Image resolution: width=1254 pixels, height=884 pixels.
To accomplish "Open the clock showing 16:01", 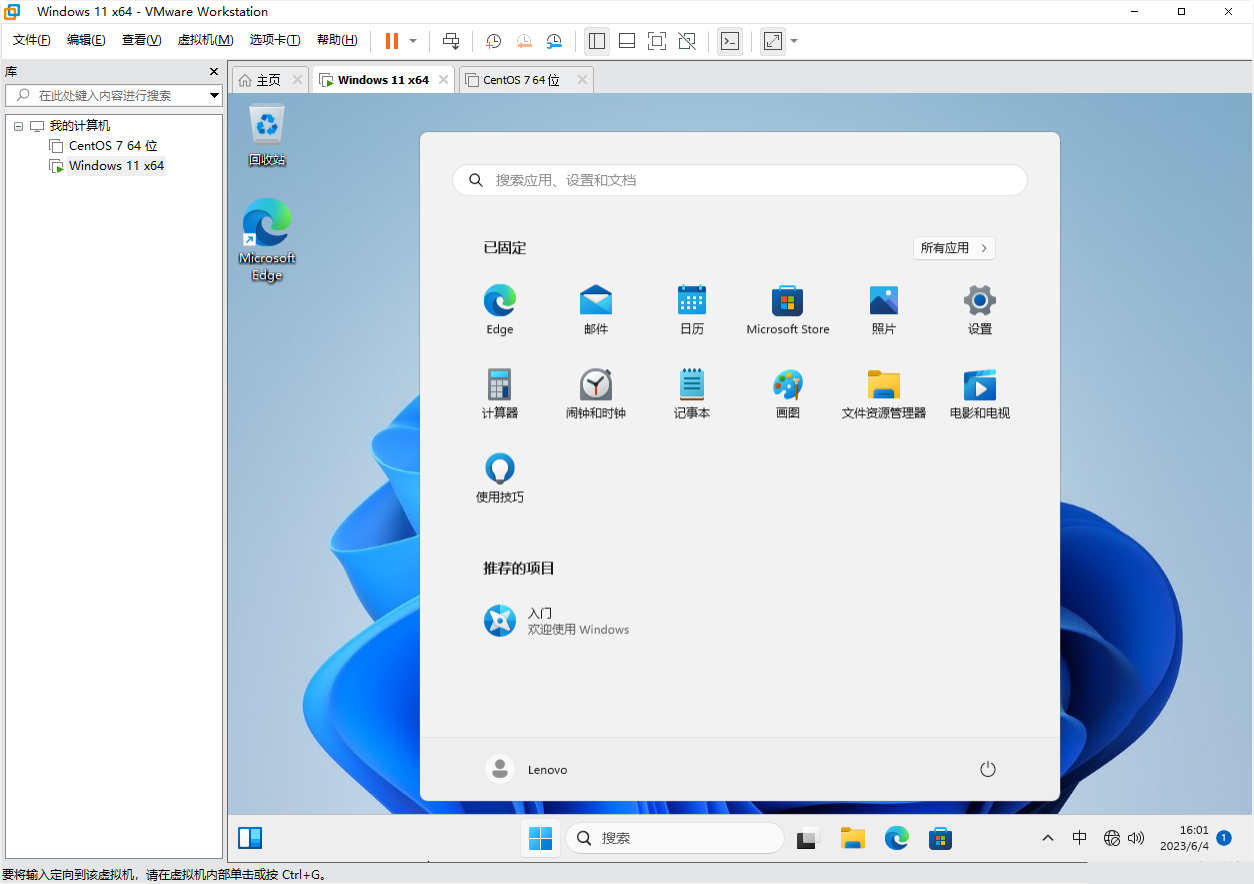I will 1186,838.
